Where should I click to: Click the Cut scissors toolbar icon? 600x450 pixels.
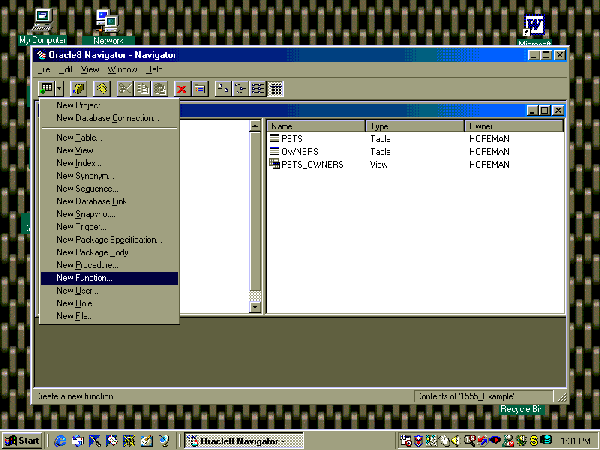click(125, 89)
